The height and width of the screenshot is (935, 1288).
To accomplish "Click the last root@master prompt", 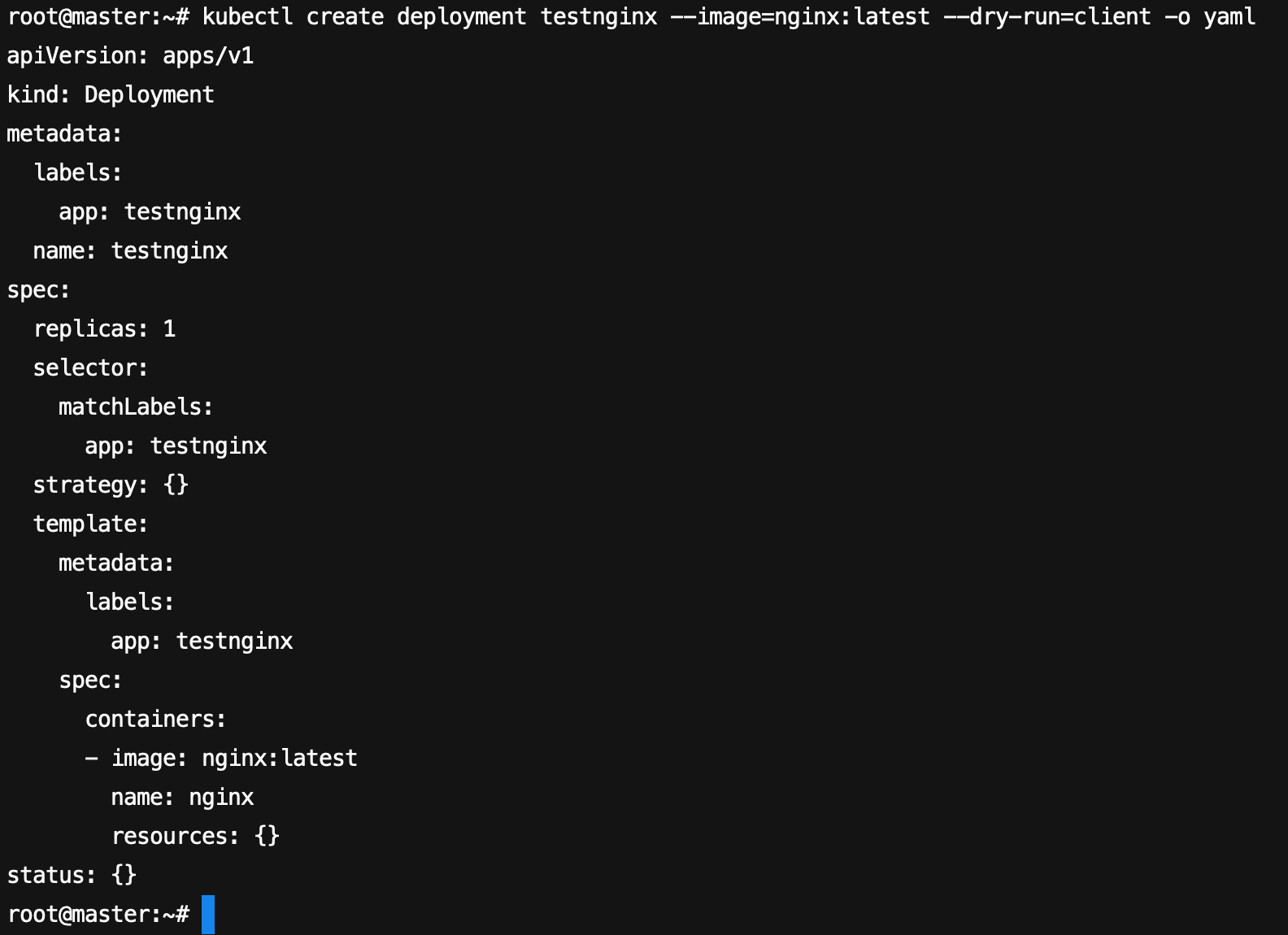I will pos(98,915).
